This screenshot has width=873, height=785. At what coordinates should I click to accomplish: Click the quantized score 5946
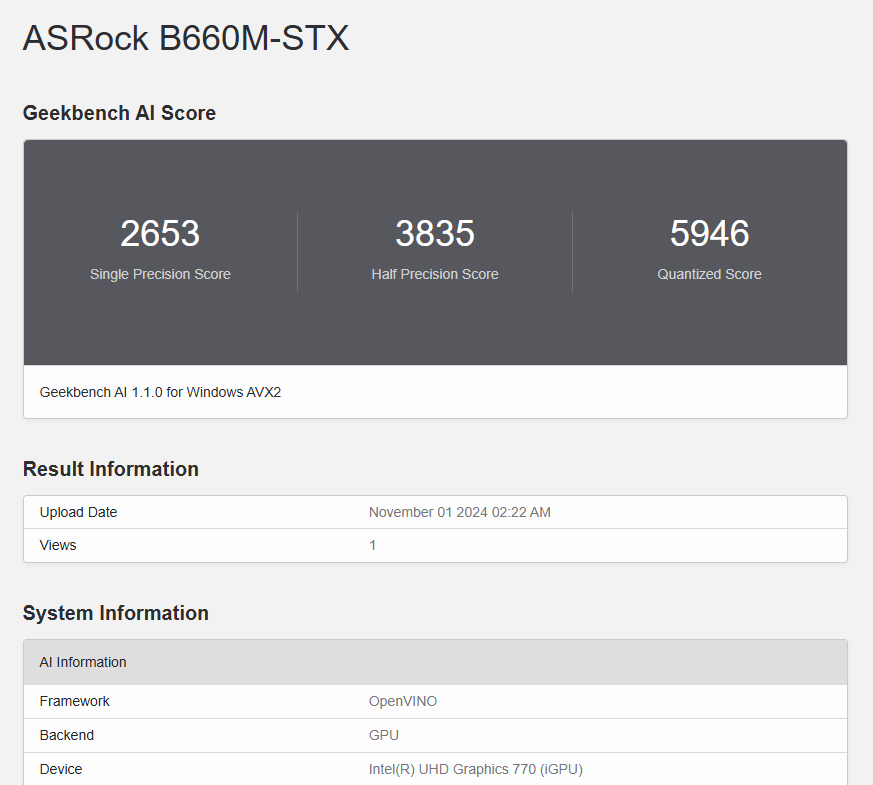(709, 233)
